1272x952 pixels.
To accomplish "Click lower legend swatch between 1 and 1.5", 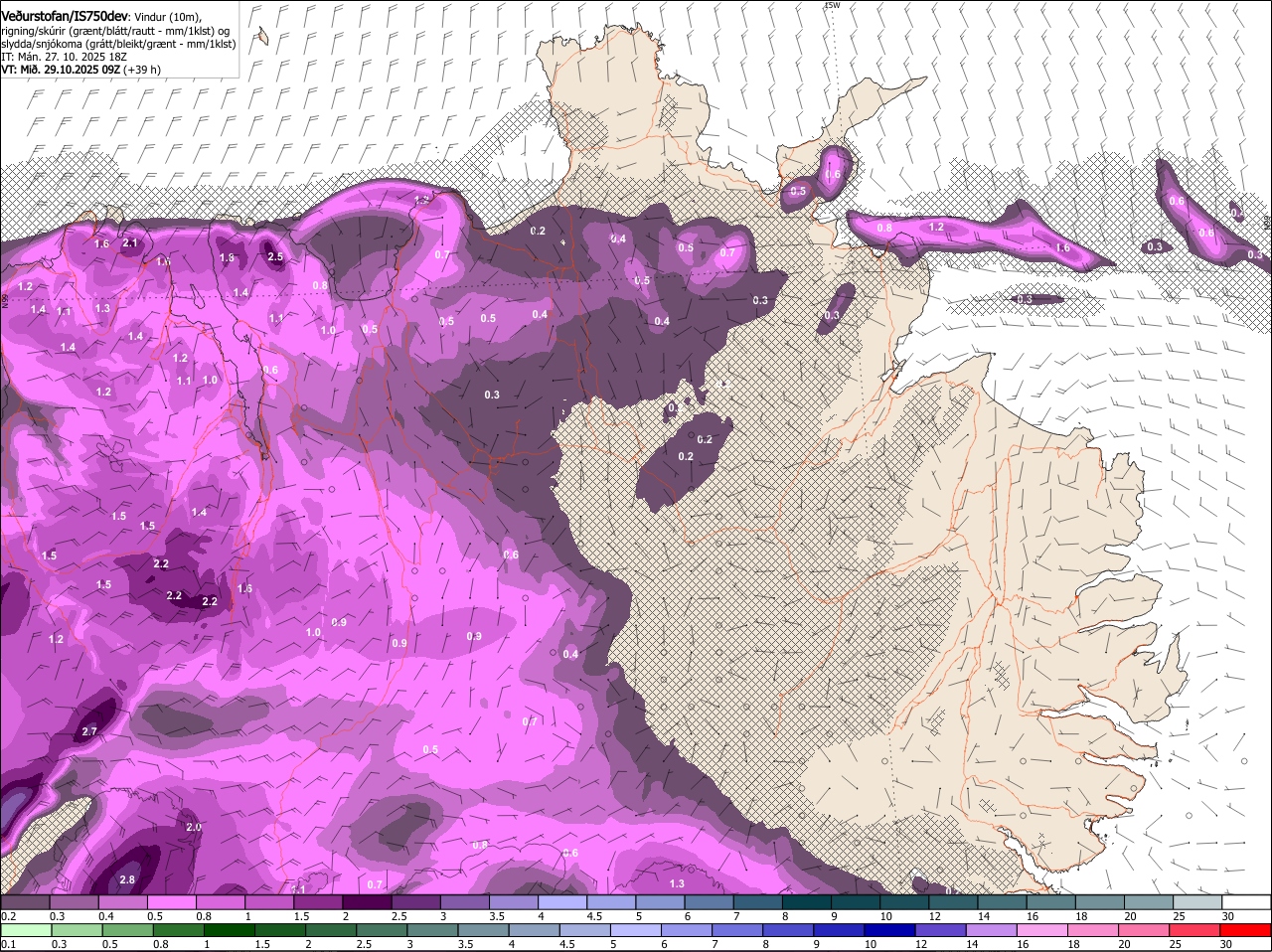I will [x=229, y=930].
